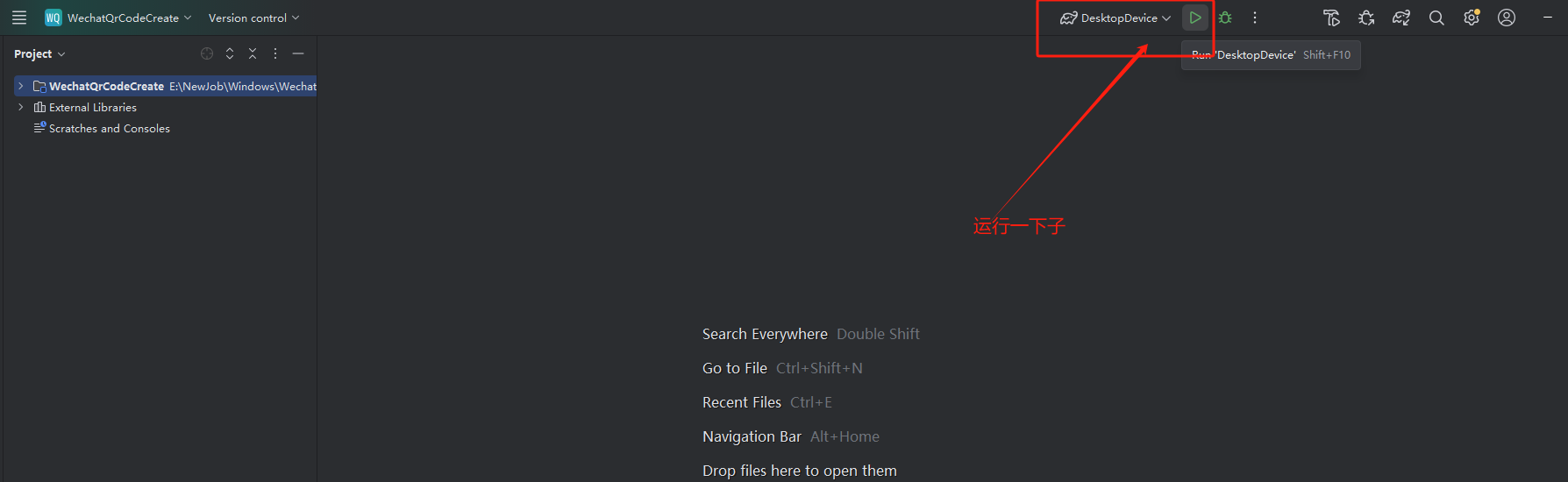Open more run actions menu
1568x482 pixels.
point(1255,18)
